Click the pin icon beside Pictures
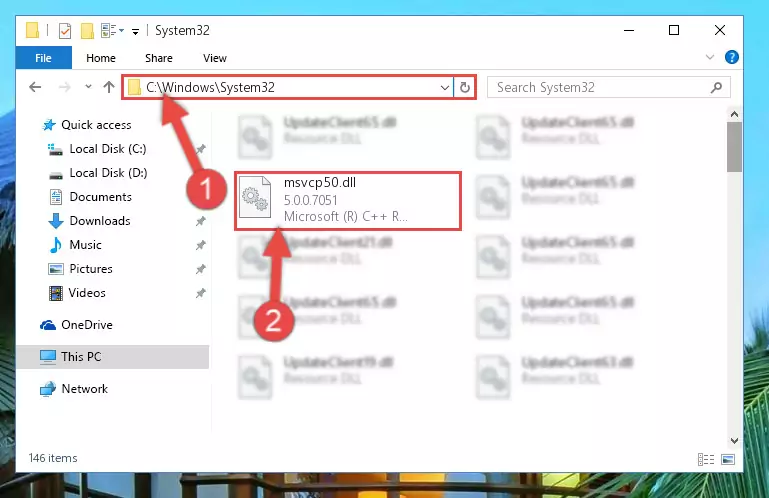This screenshot has height=498, width=769. 200,269
